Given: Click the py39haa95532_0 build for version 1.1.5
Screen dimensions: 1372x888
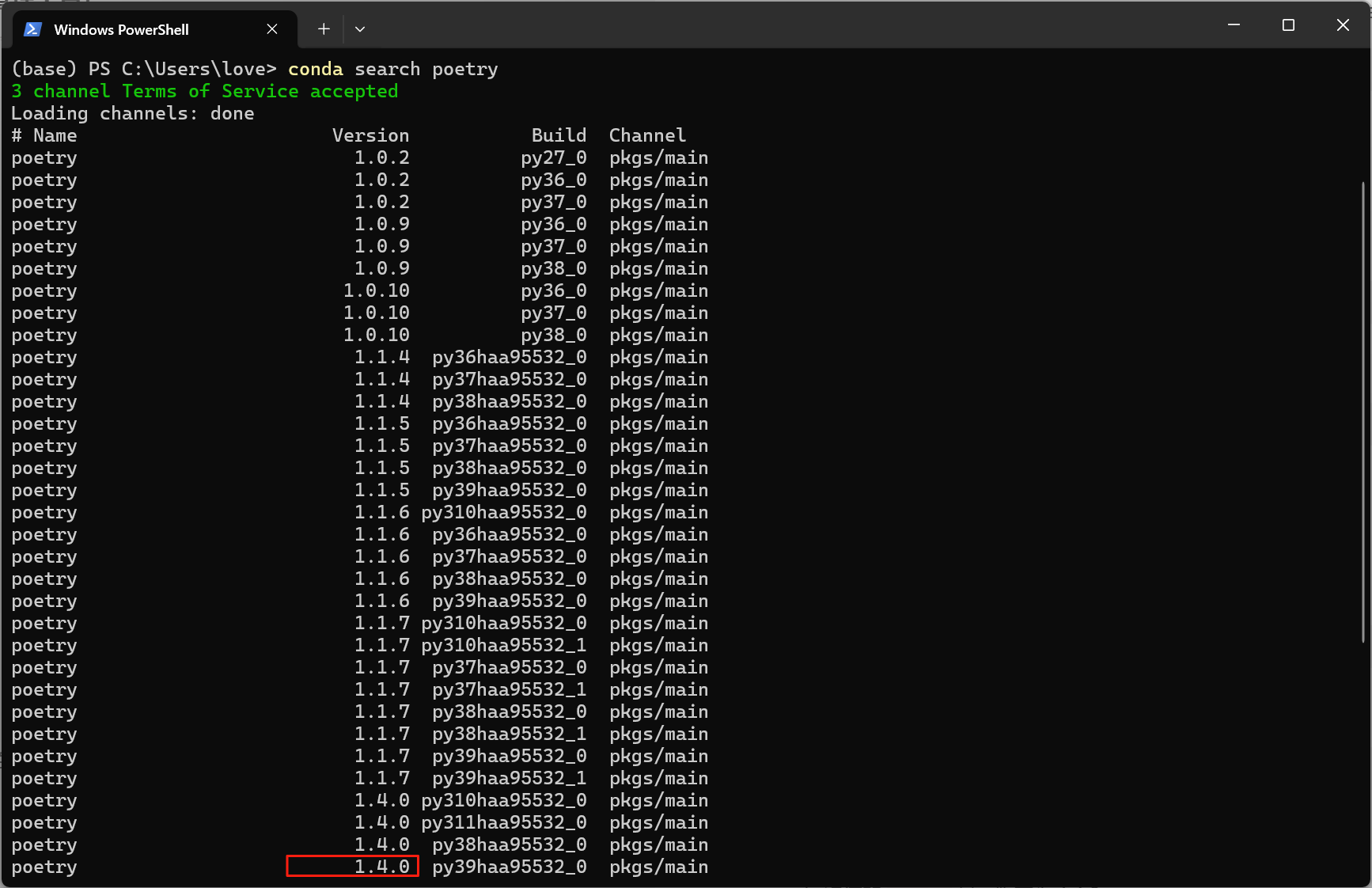Looking at the screenshot, I should 510,491.
